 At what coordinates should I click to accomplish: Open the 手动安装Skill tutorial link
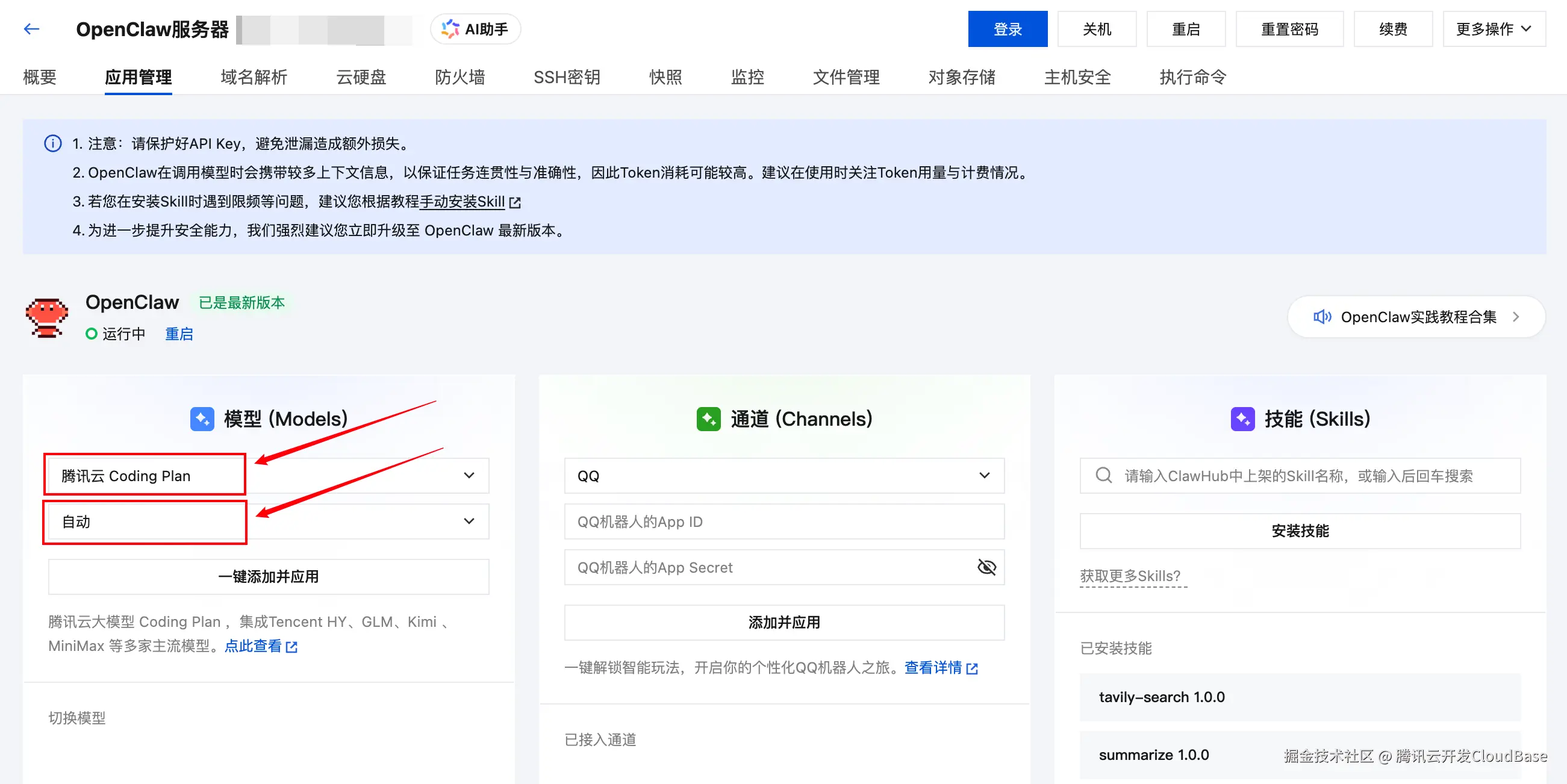pyautogui.click(x=463, y=202)
